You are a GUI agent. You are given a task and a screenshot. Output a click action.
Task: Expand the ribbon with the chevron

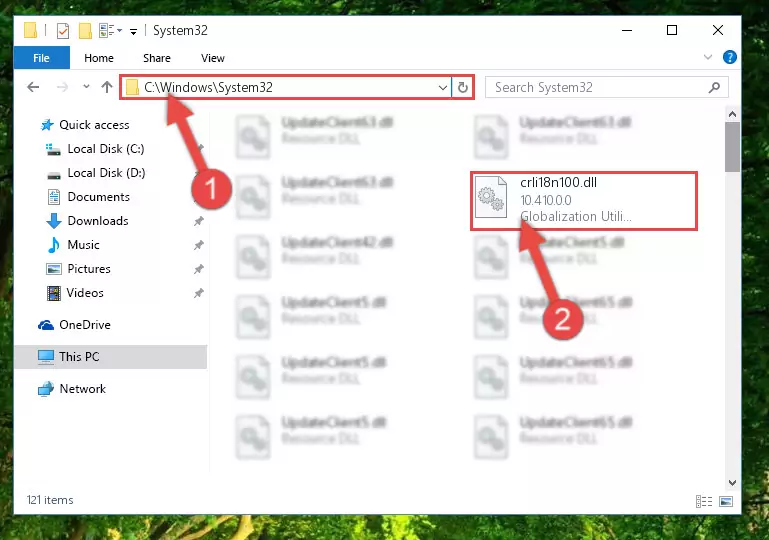pos(708,57)
